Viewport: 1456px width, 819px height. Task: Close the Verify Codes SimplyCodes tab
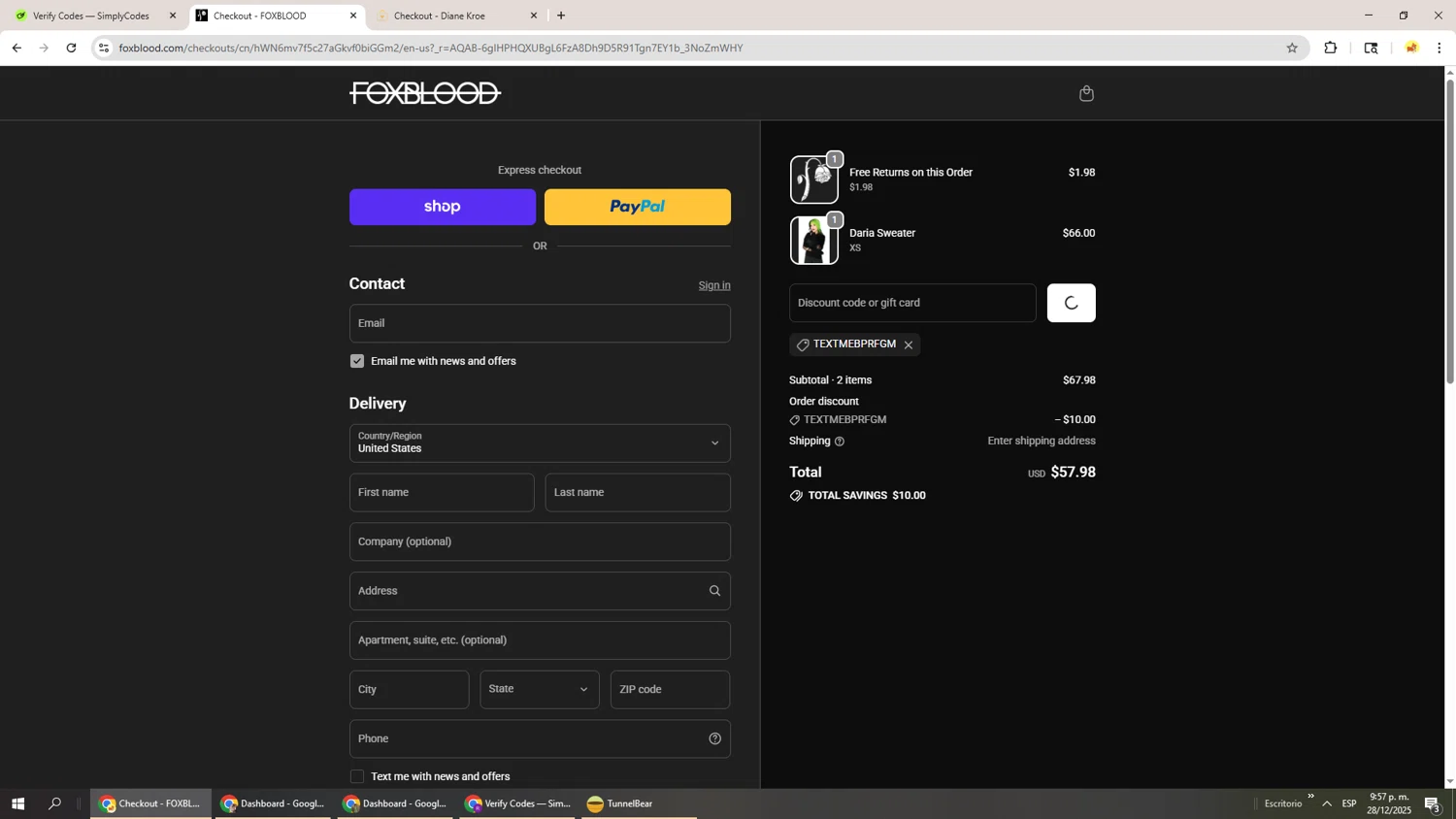(x=173, y=16)
